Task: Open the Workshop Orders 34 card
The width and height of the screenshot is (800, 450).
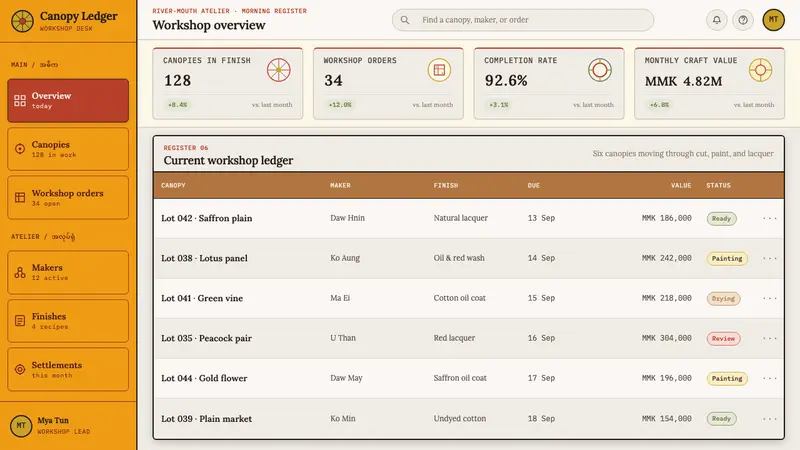Action: (388, 84)
